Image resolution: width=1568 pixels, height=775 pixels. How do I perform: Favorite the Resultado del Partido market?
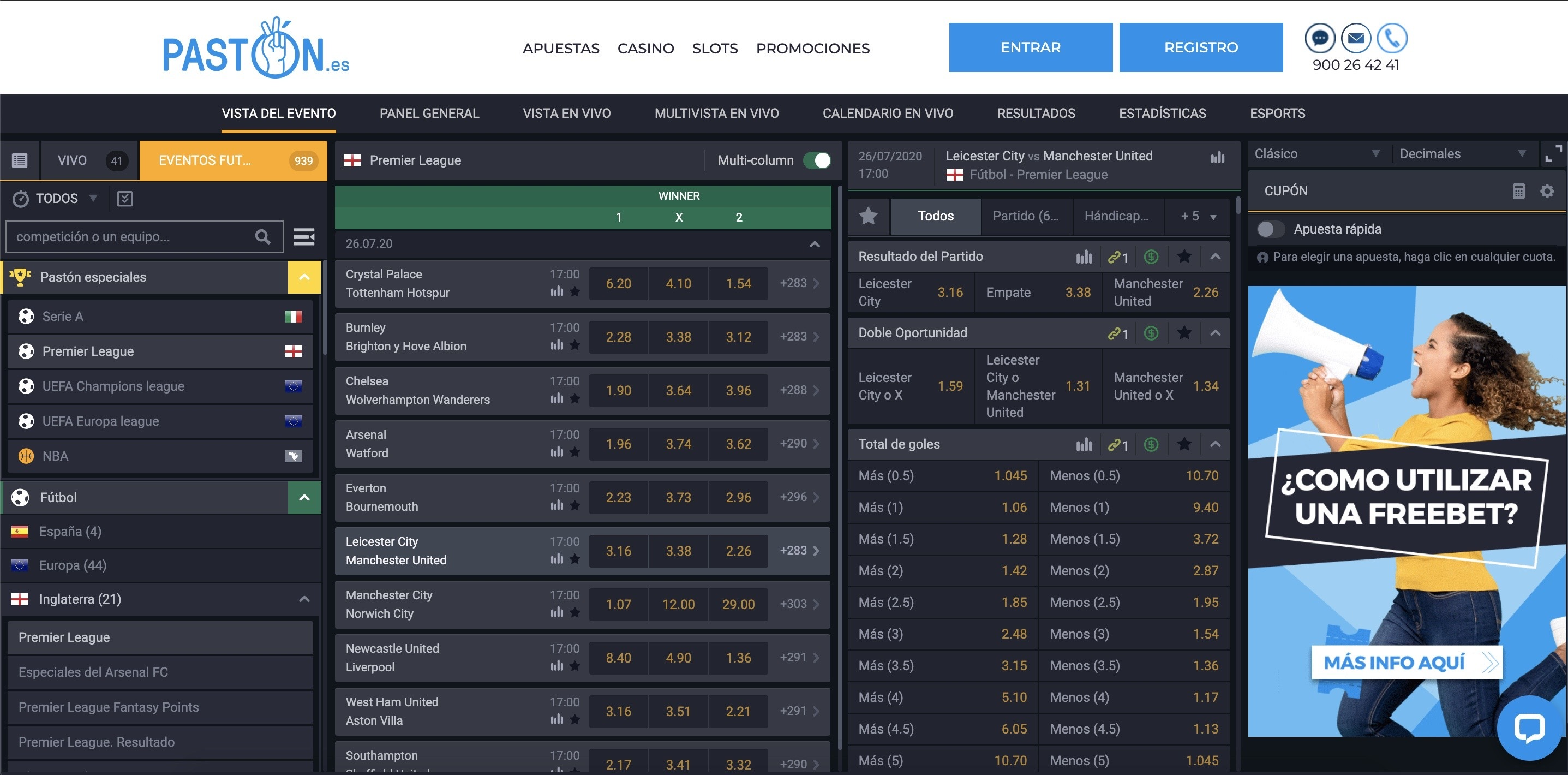(1184, 257)
